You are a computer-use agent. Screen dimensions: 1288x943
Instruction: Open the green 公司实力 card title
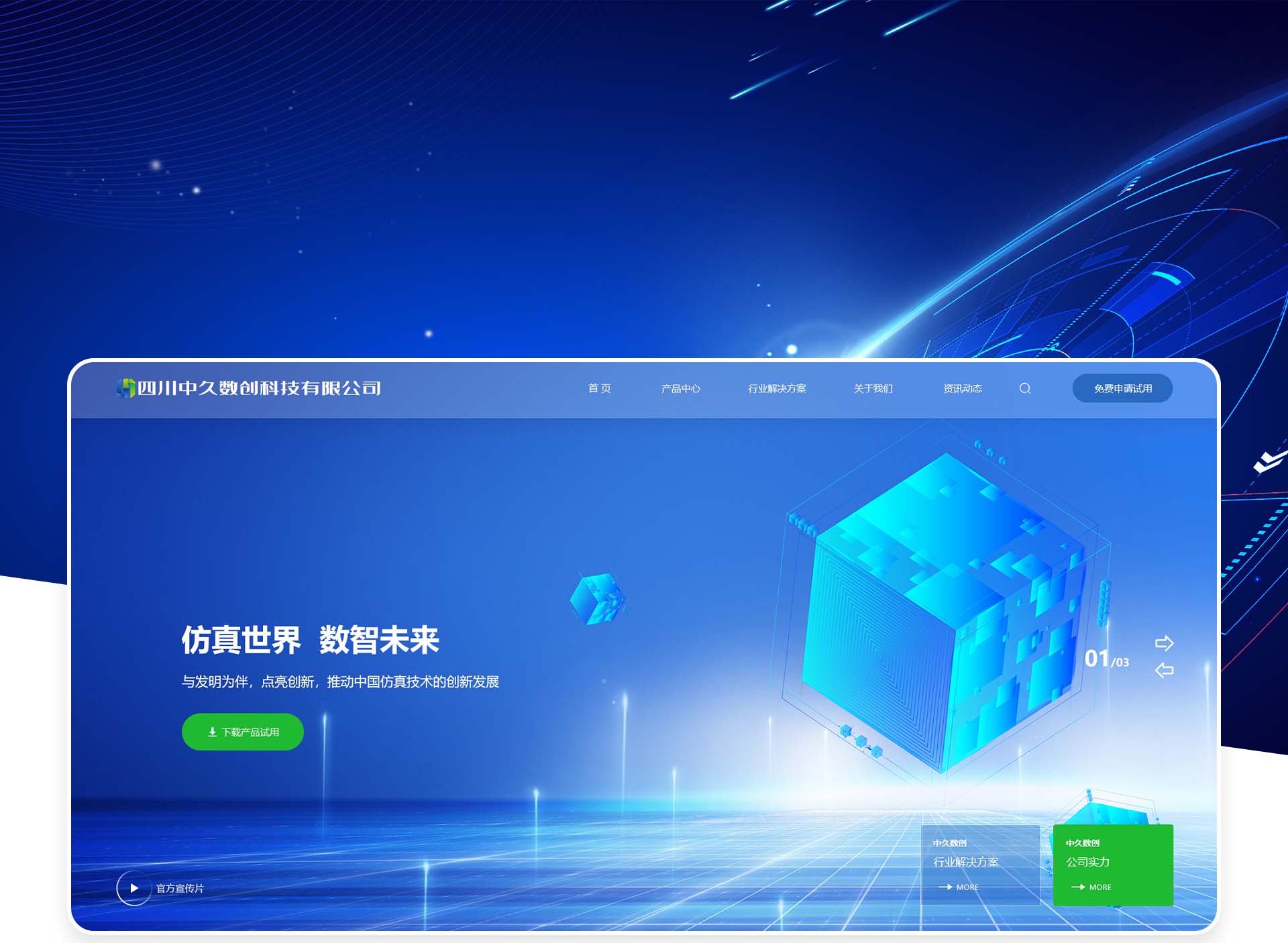pos(1087,862)
